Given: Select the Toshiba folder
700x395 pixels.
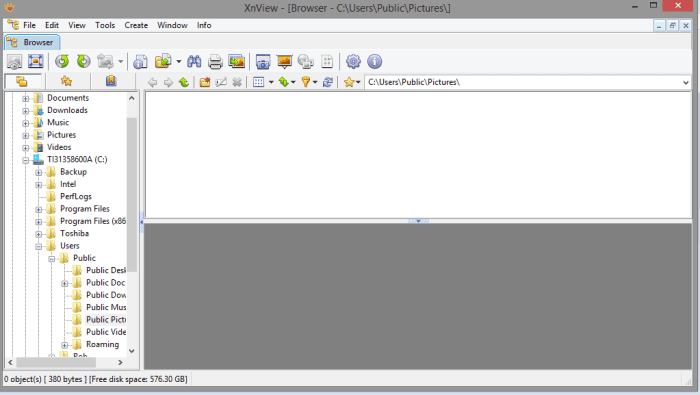Looking at the screenshot, I should click(x=74, y=233).
